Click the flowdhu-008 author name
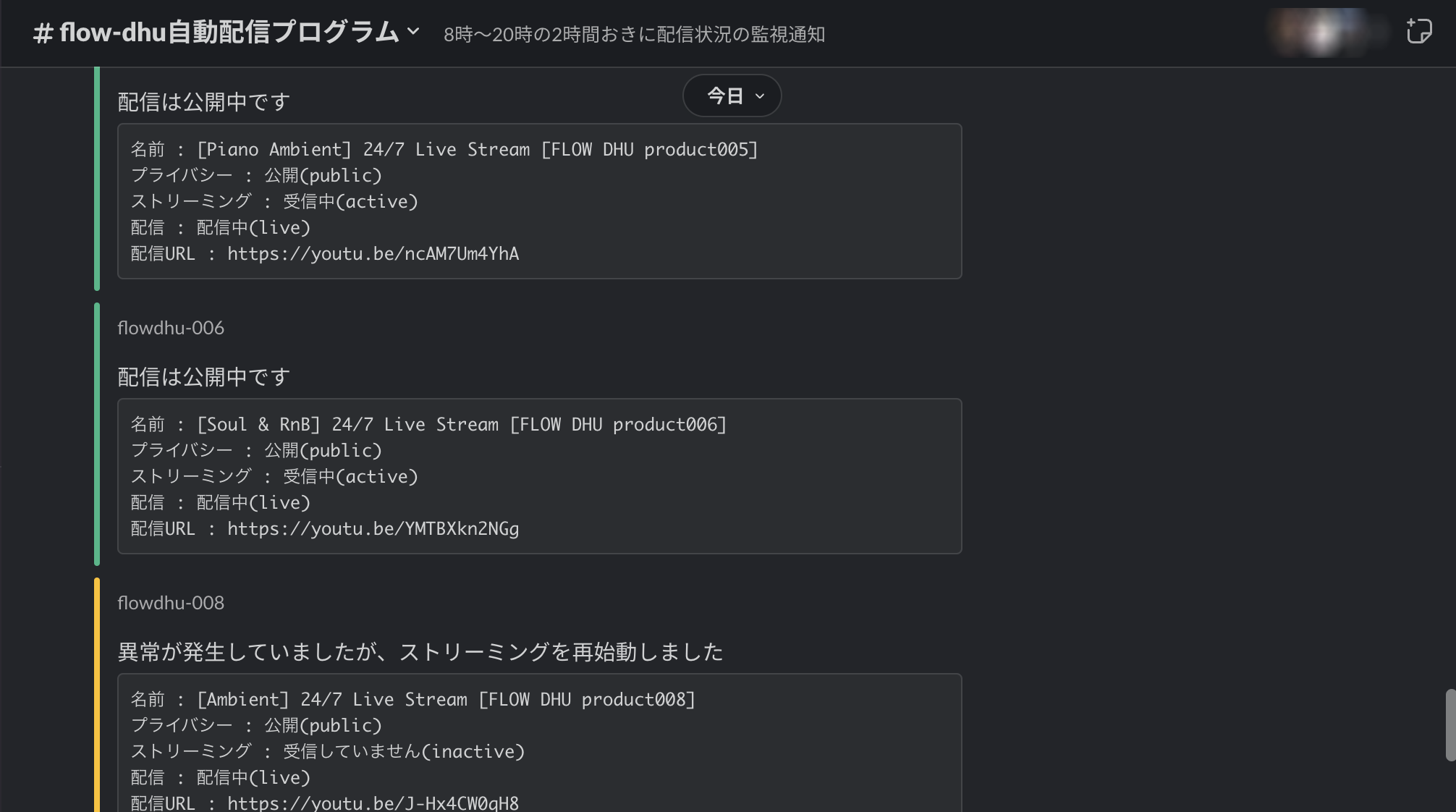 [171, 603]
